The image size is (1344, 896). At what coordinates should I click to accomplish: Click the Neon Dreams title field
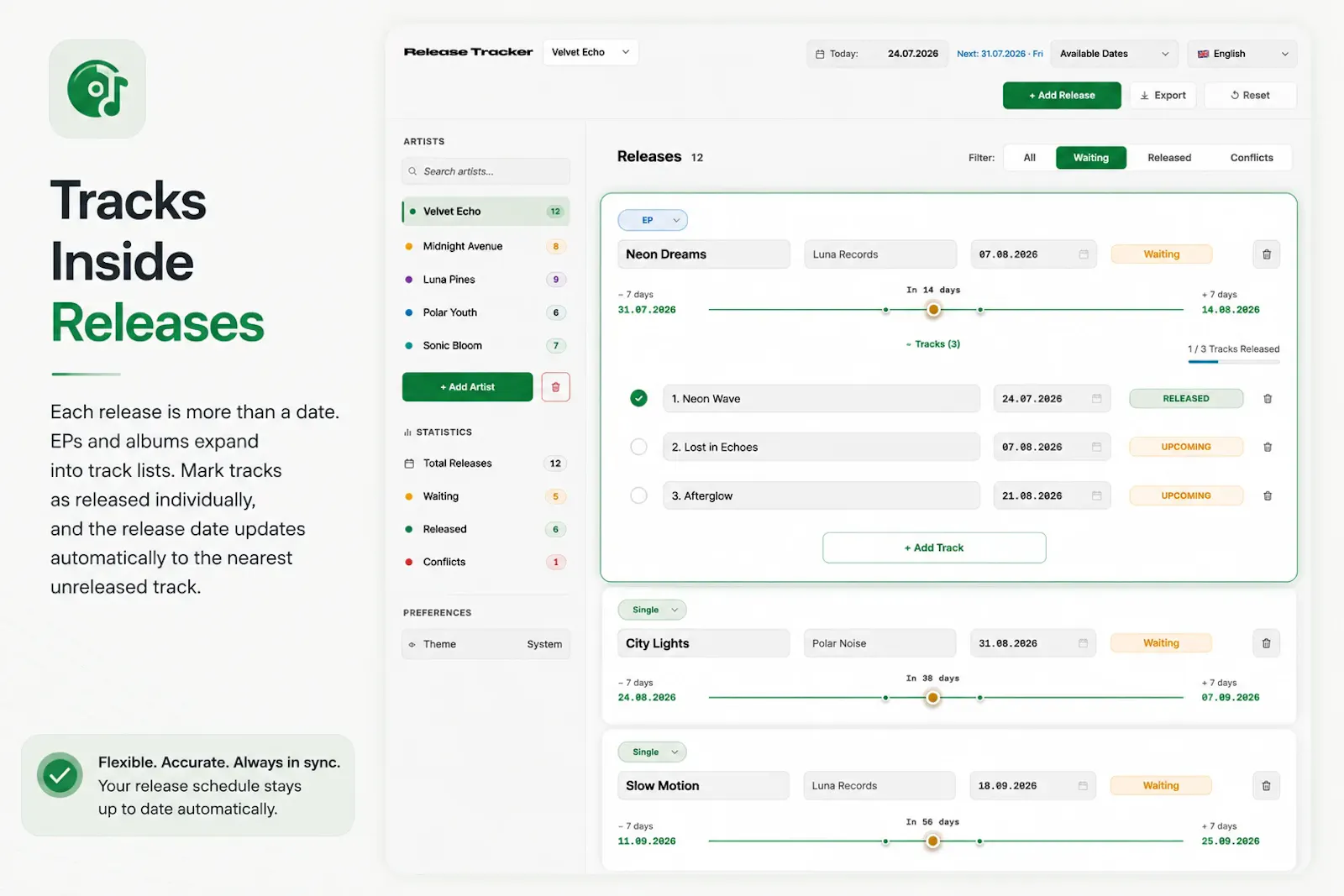[x=704, y=254]
